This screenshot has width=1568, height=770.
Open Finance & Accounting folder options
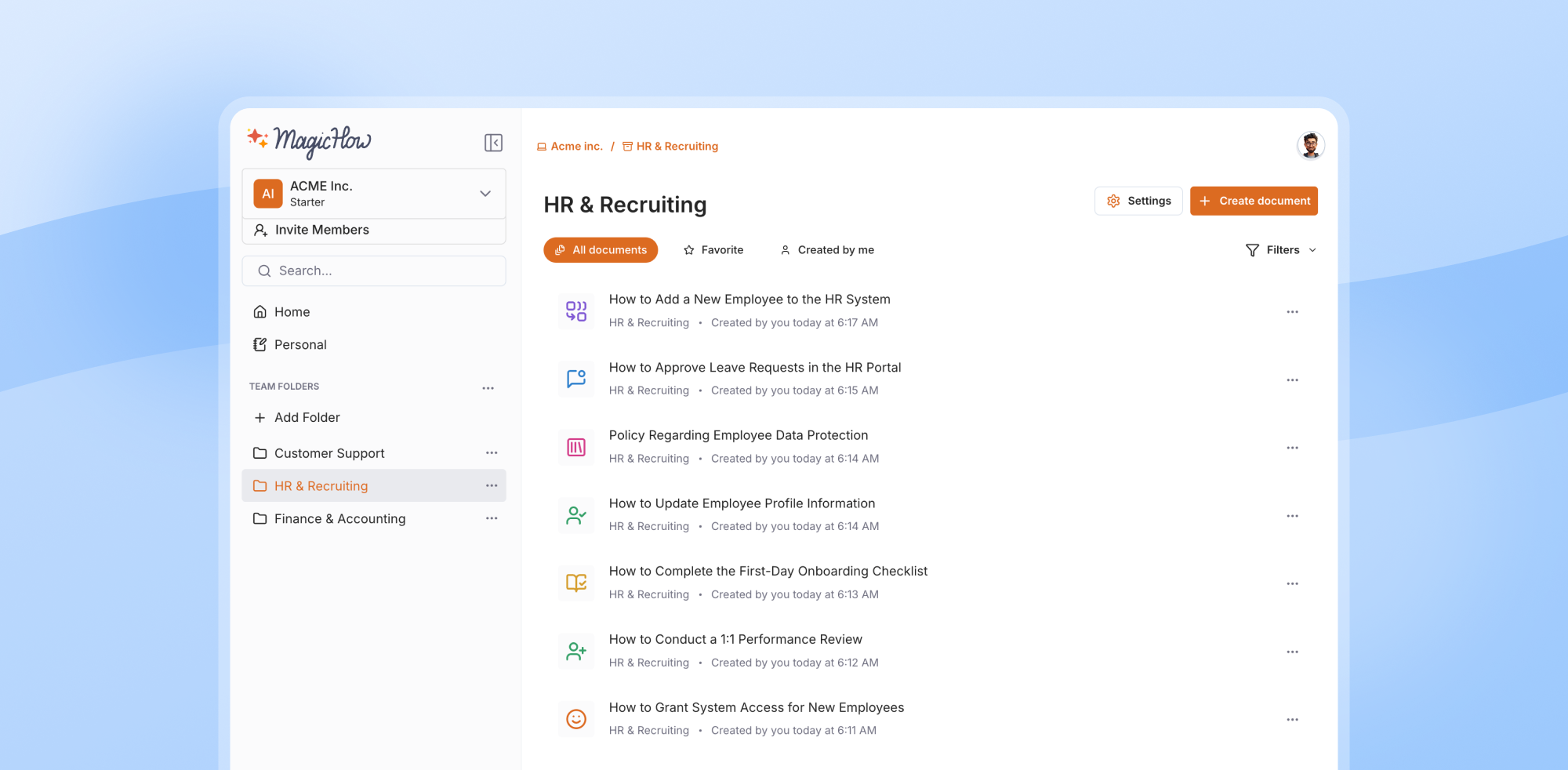(492, 519)
